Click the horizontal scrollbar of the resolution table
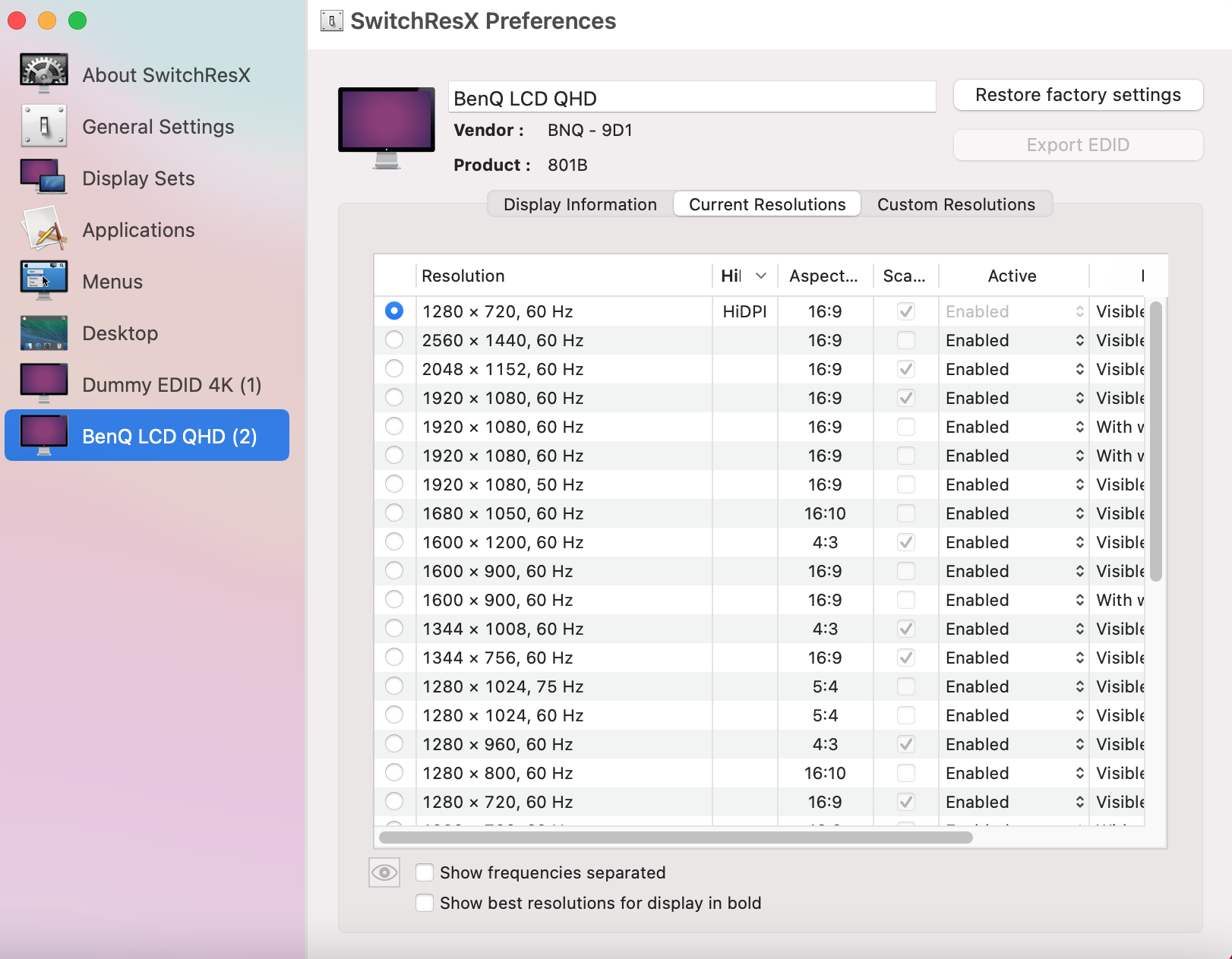This screenshot has width=1232, height=959. click(675, 838)
